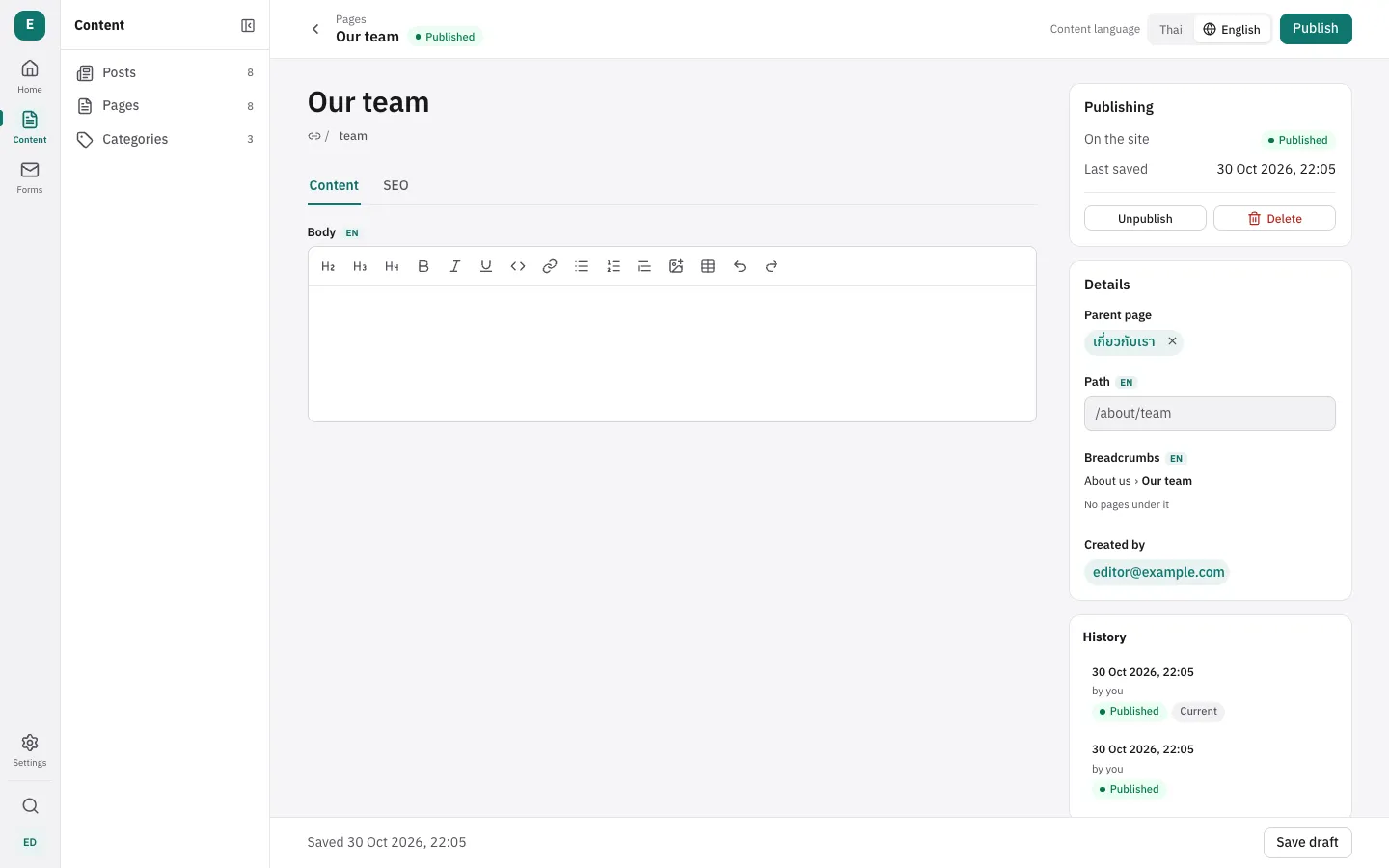Image resolution: width=1389 pixels, height=868 pixels.
Task: Open the Content tab
Action: pyautogui.click(x=334, y=185)
